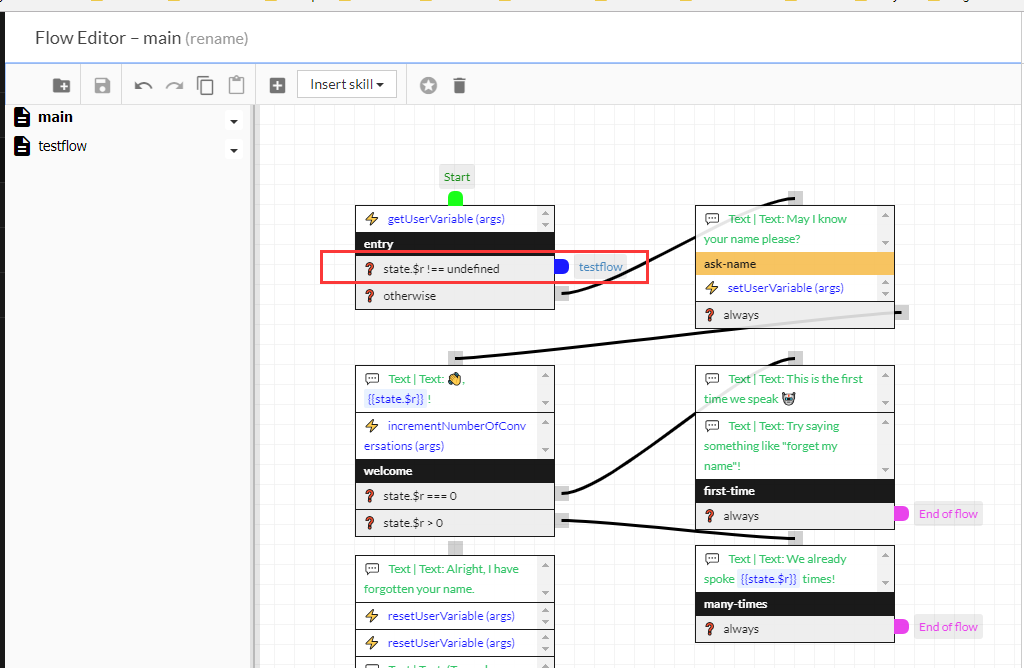Image resolution: width=1024 pixels, height=668 pixels.
Task: Open the Insert skill dropdown
Action: [346, 85]
